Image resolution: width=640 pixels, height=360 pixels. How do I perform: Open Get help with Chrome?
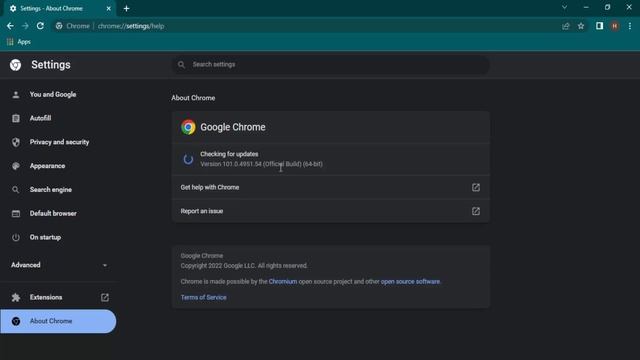pyautogui.click(x=331, y=187)
